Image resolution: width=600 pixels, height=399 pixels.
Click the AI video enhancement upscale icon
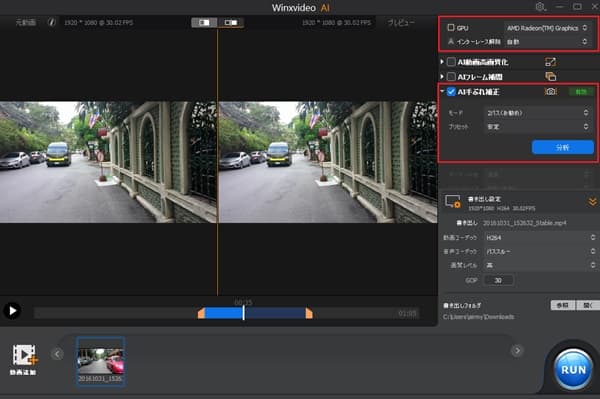click(550, 62)
